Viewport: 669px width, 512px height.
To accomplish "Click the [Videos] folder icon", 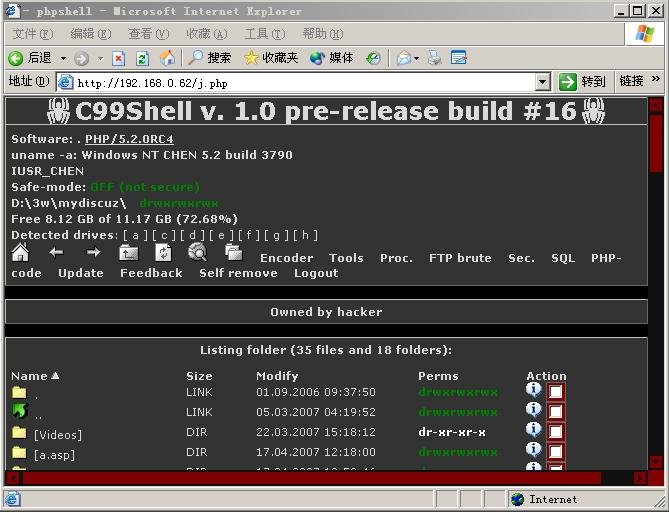I will coord(19,433).
